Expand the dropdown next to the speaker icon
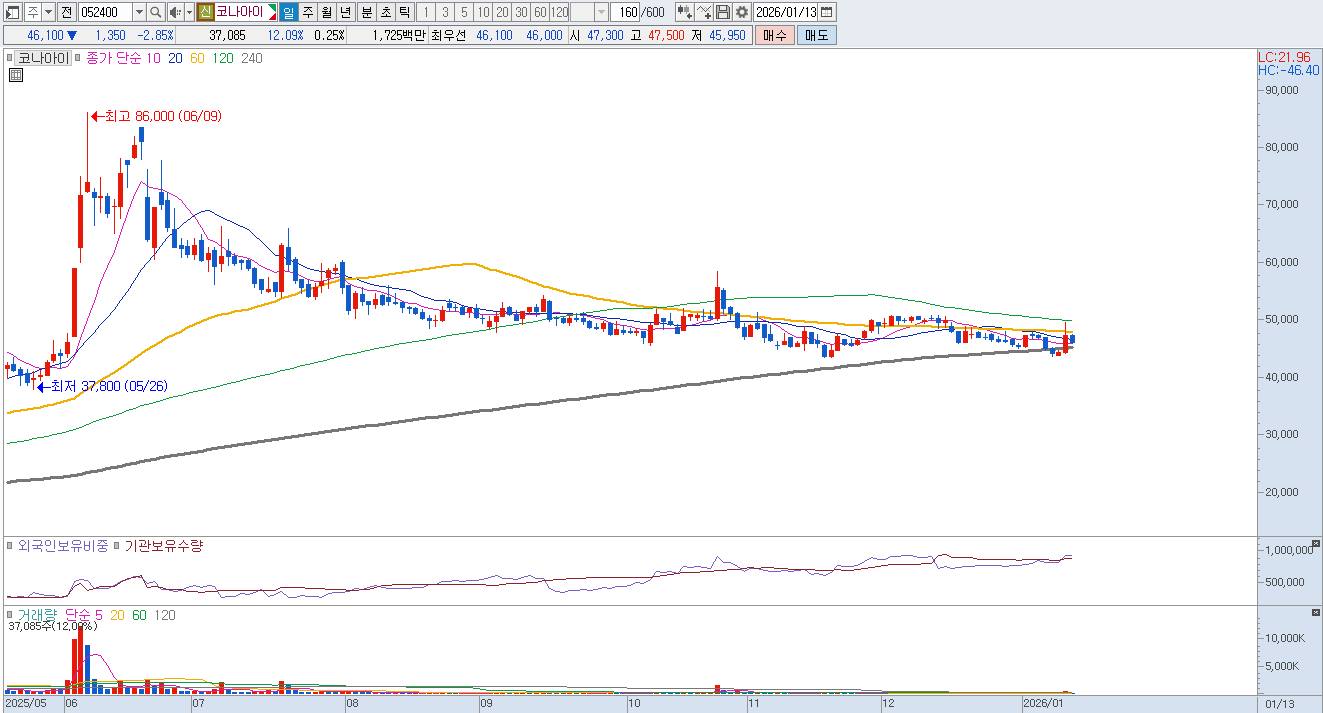 click(x=188, y=12)
